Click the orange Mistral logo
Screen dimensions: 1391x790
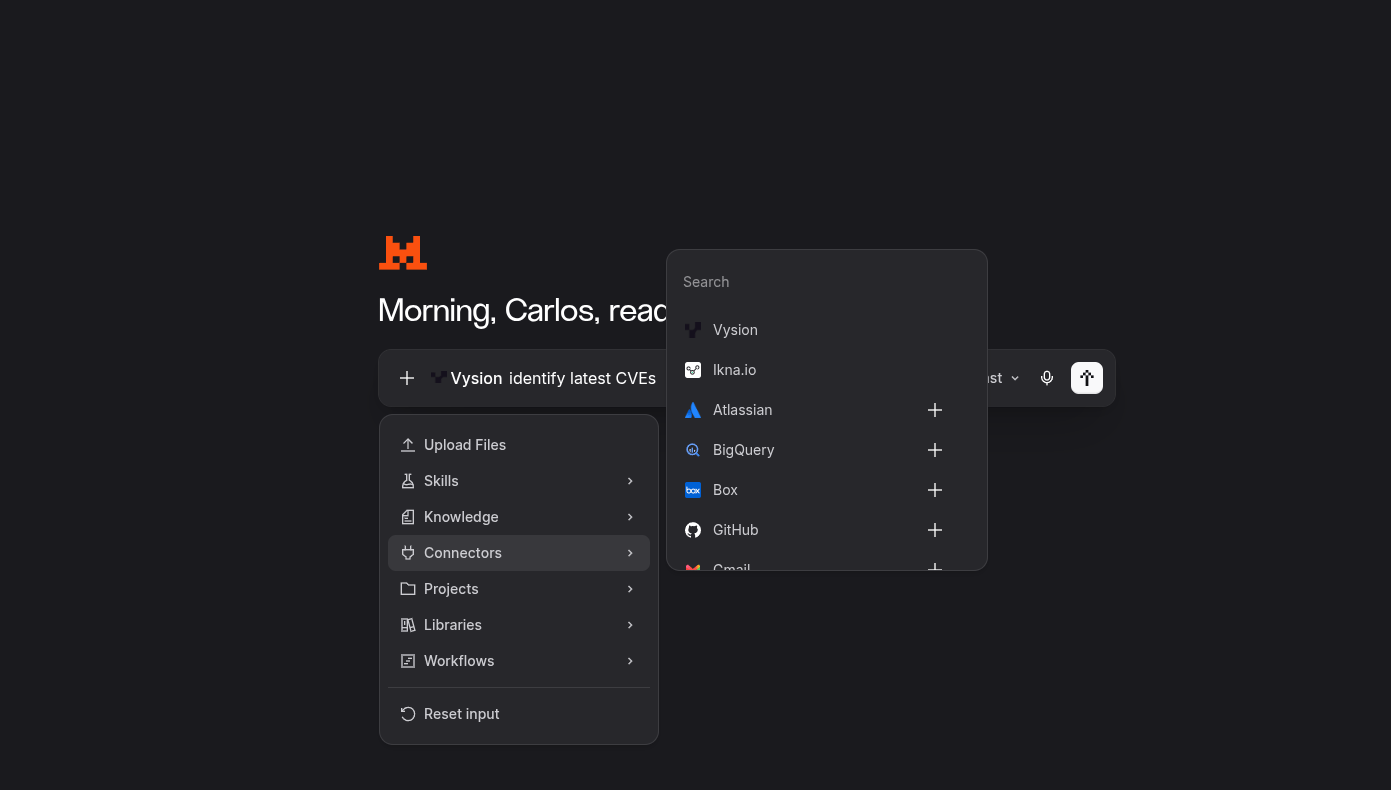coord(403,253)
